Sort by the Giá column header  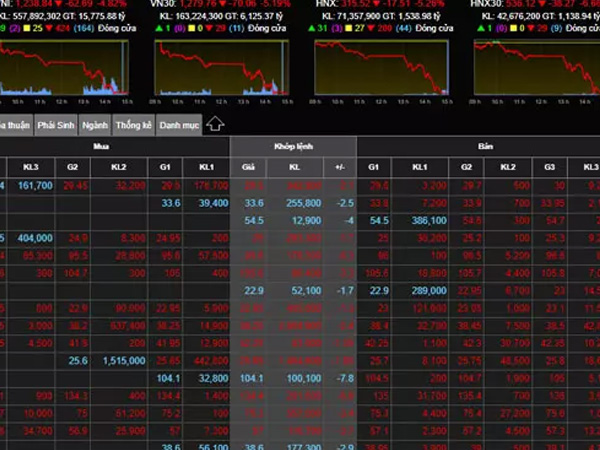pyautogui.click(x=249, y=166)
